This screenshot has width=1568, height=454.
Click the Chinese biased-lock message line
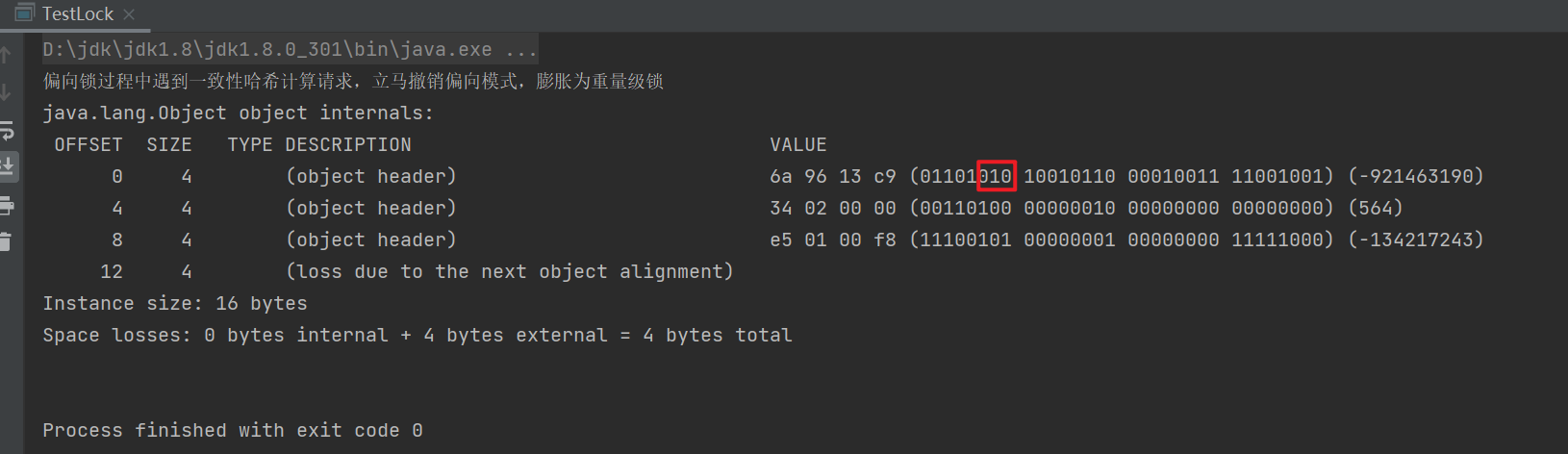coord(353,81)
